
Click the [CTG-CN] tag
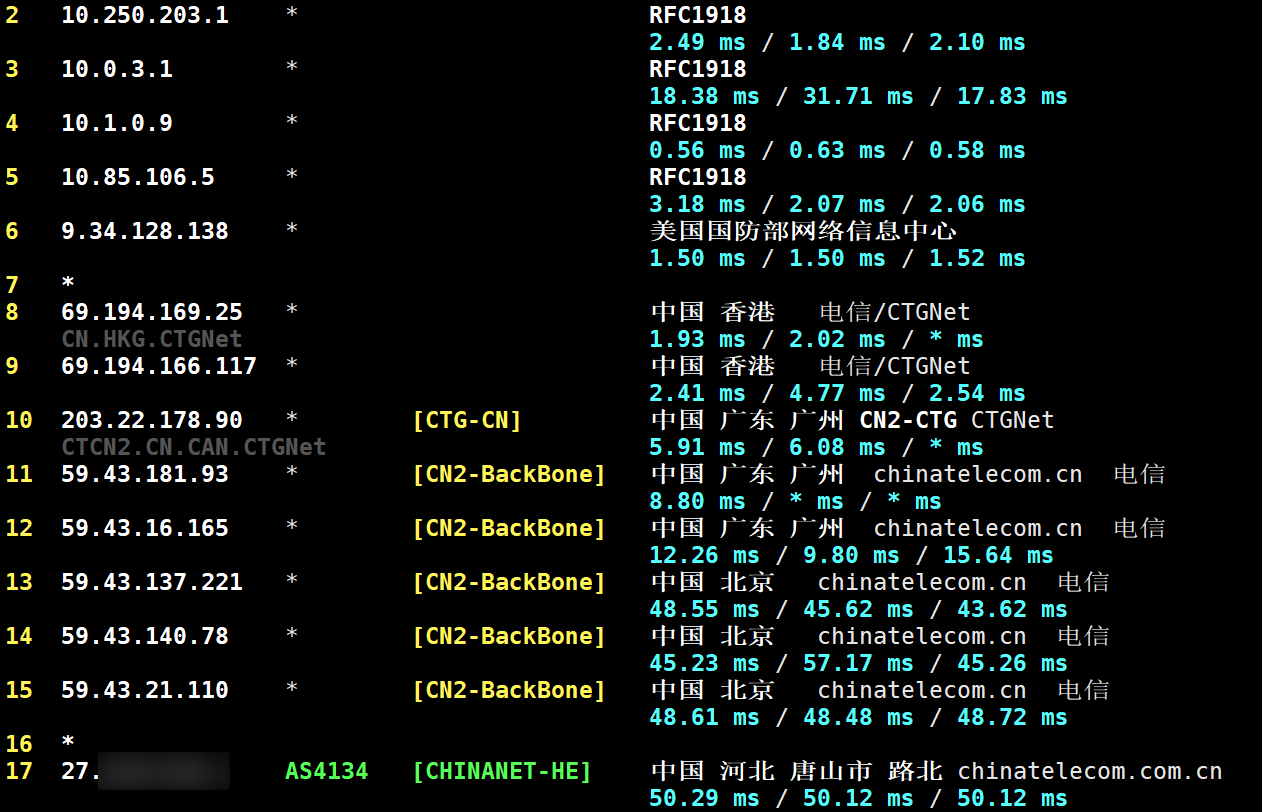[467, 420]
